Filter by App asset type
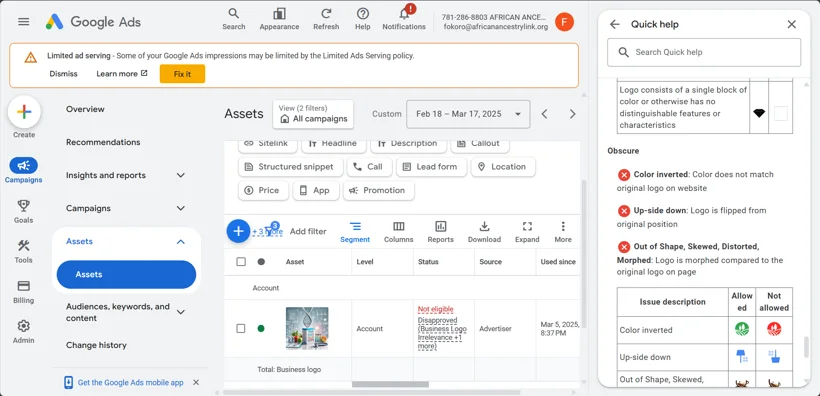 click(316, 190)
